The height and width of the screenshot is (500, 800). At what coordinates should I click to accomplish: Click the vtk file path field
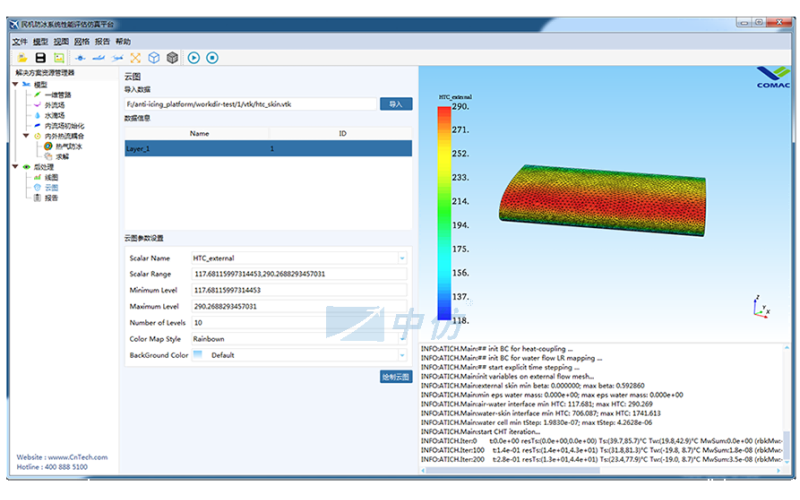251,104
